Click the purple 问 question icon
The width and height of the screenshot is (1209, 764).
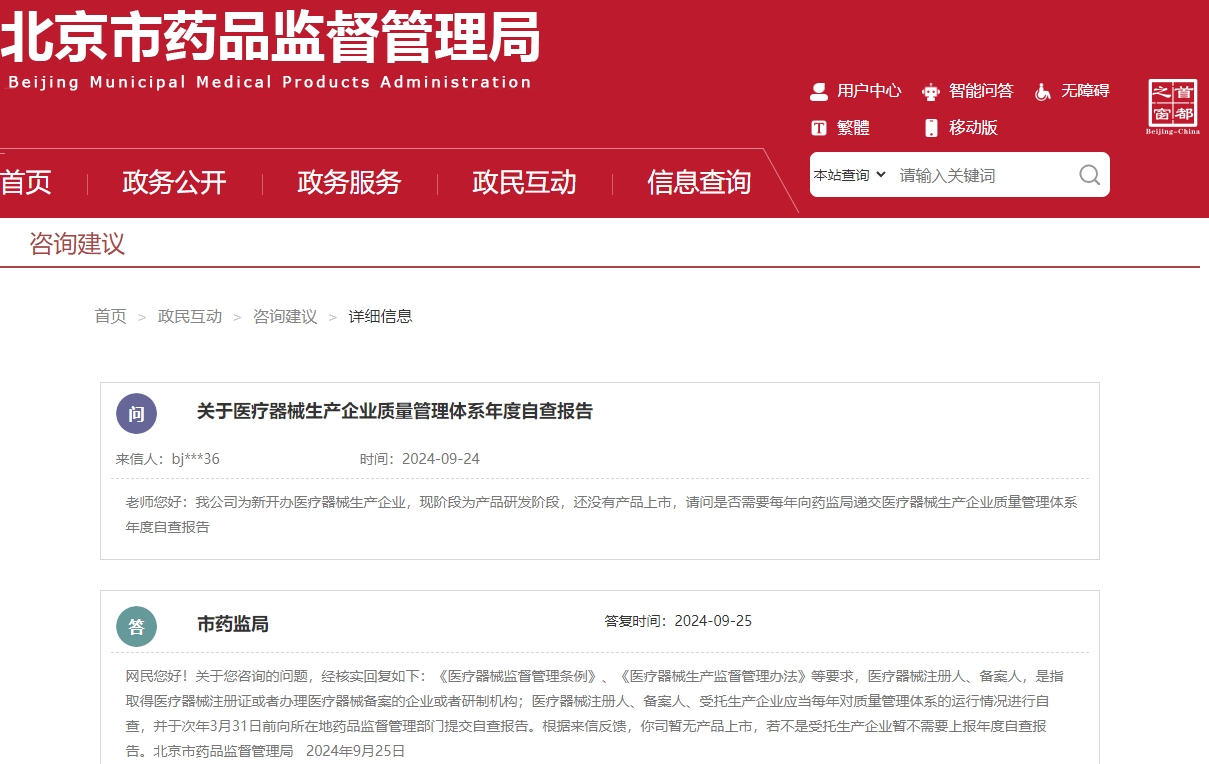pos(137,413)
